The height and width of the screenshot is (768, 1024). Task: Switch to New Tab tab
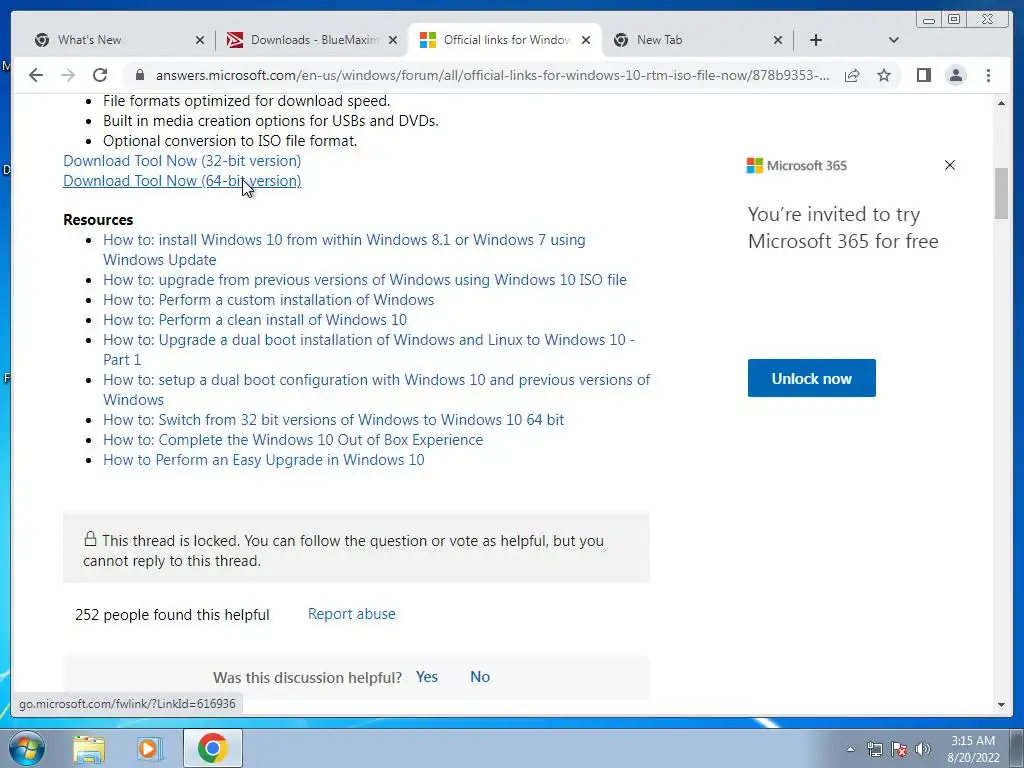(x=696, y=40)
